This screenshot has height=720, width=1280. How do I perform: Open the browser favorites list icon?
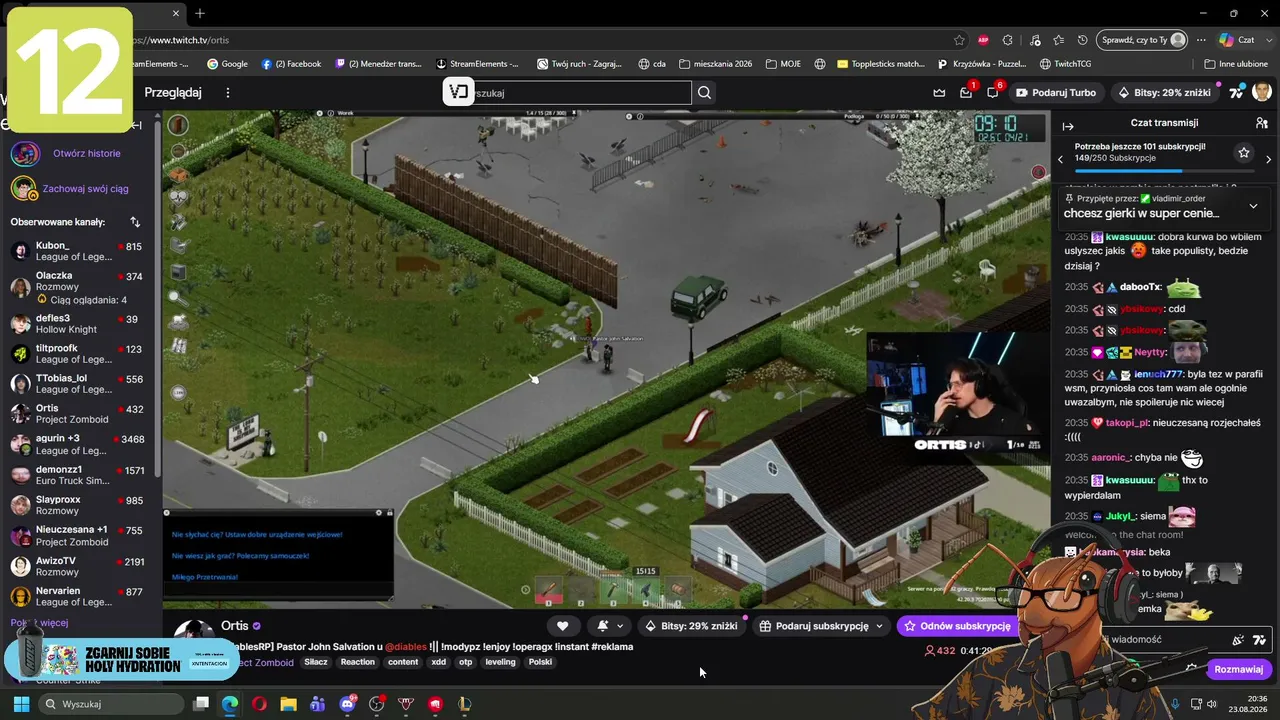1058,40
